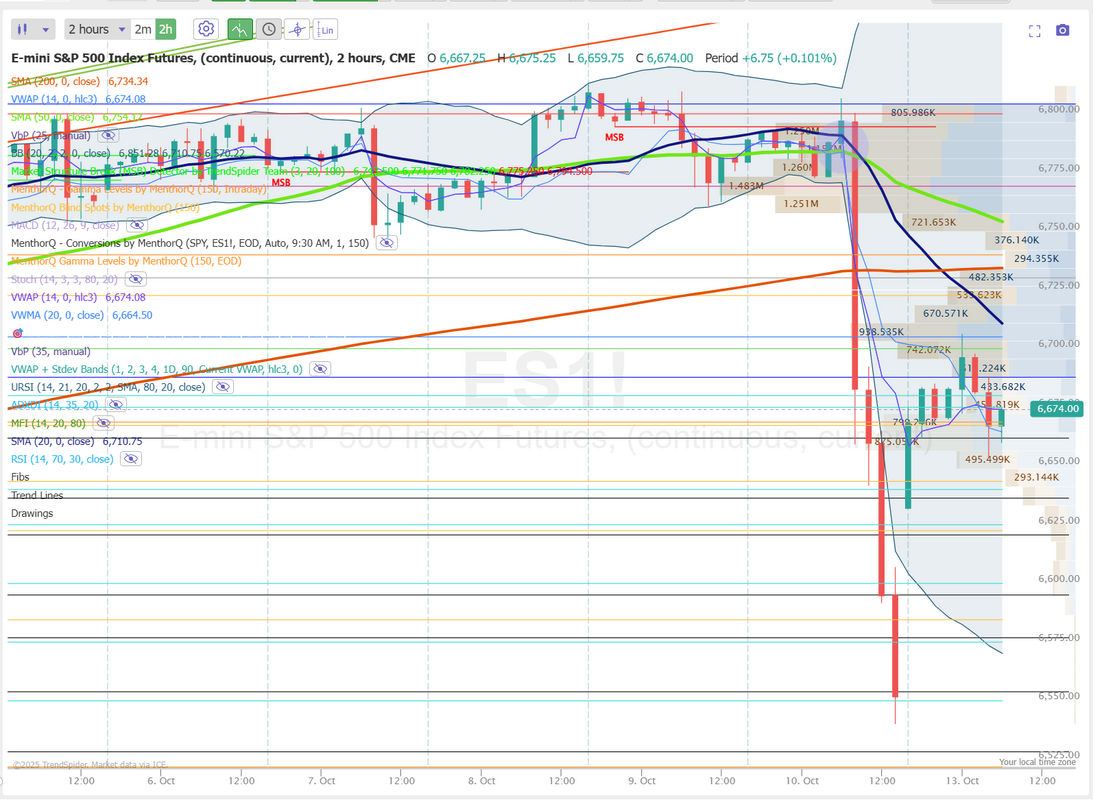The width and height of the screenshot is (1093, 800).
Task: Open the 2 hours timeframe dropdown
Action: (97, 29)
